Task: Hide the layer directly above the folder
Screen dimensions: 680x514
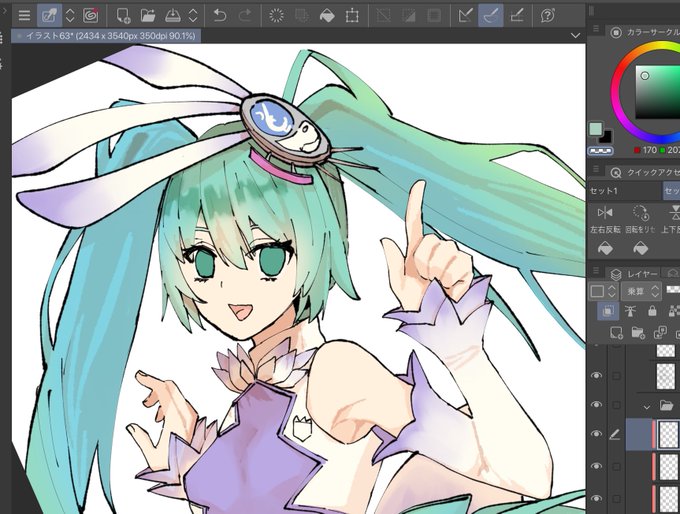Action: pos(597,375)
